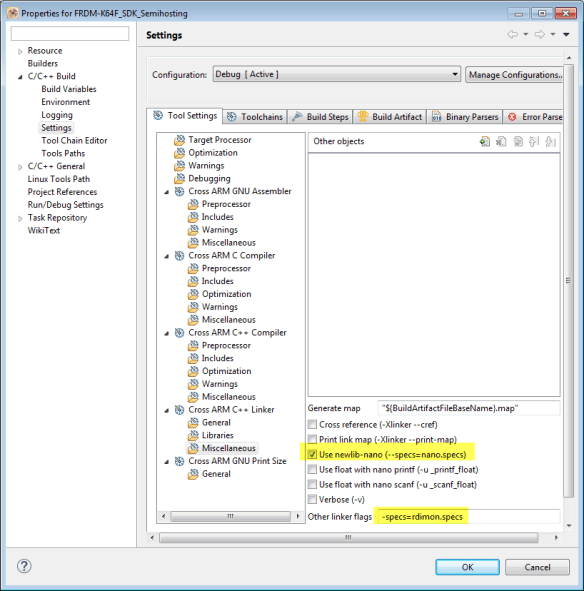584x591 pixels.
Task: Click the Delete icon in Other objects toolbar
Action: click(x=501, y=142)
